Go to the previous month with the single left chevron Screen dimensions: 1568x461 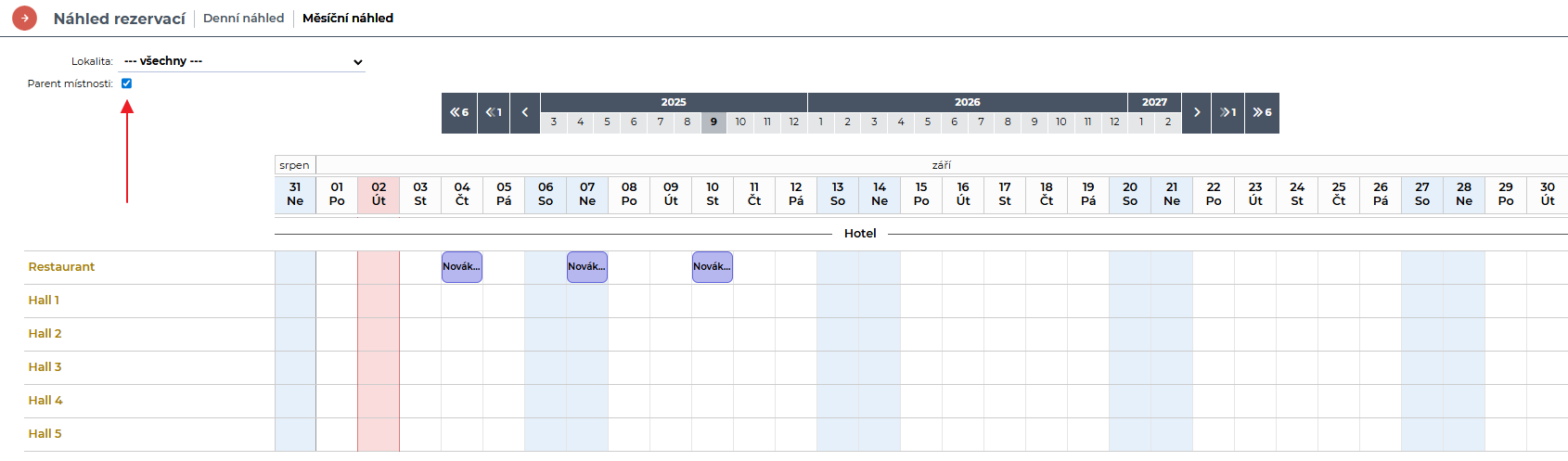tap(525, 112)
